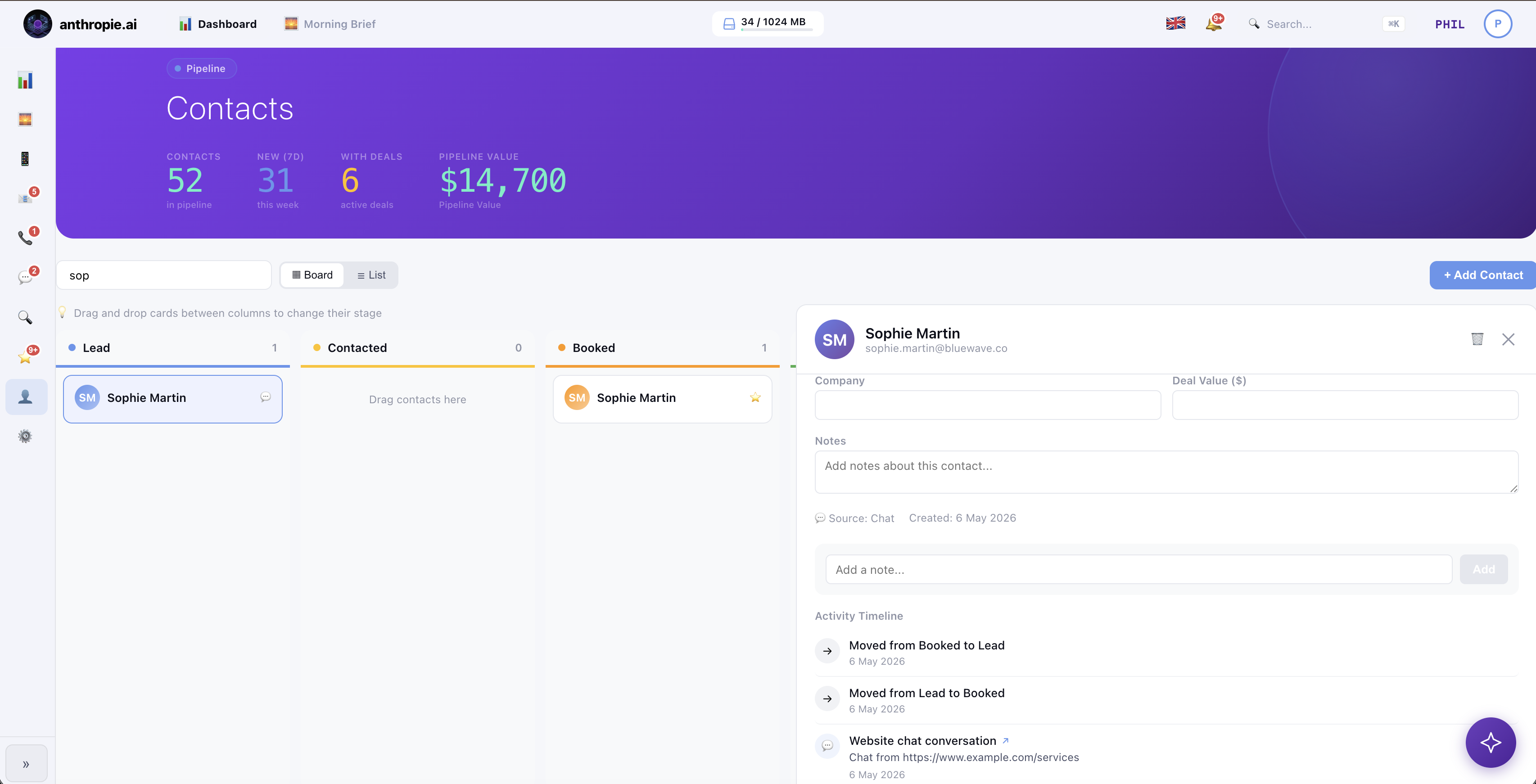Click the Add note button

tap(1483, 569)
